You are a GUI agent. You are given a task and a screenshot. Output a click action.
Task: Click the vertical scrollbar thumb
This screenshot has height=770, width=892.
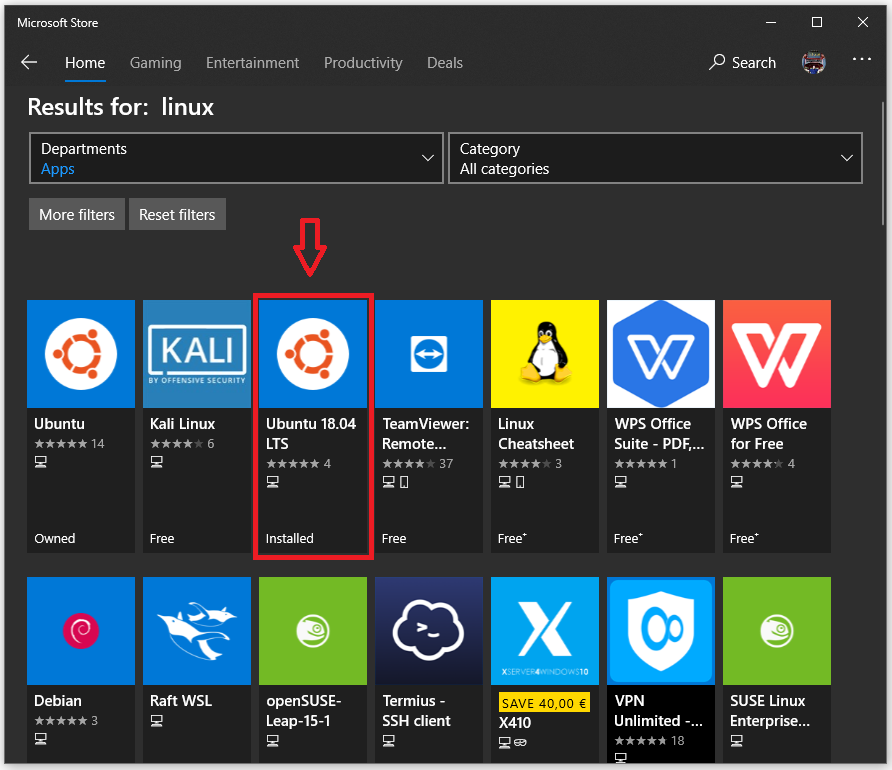click(x=883, y=164)
